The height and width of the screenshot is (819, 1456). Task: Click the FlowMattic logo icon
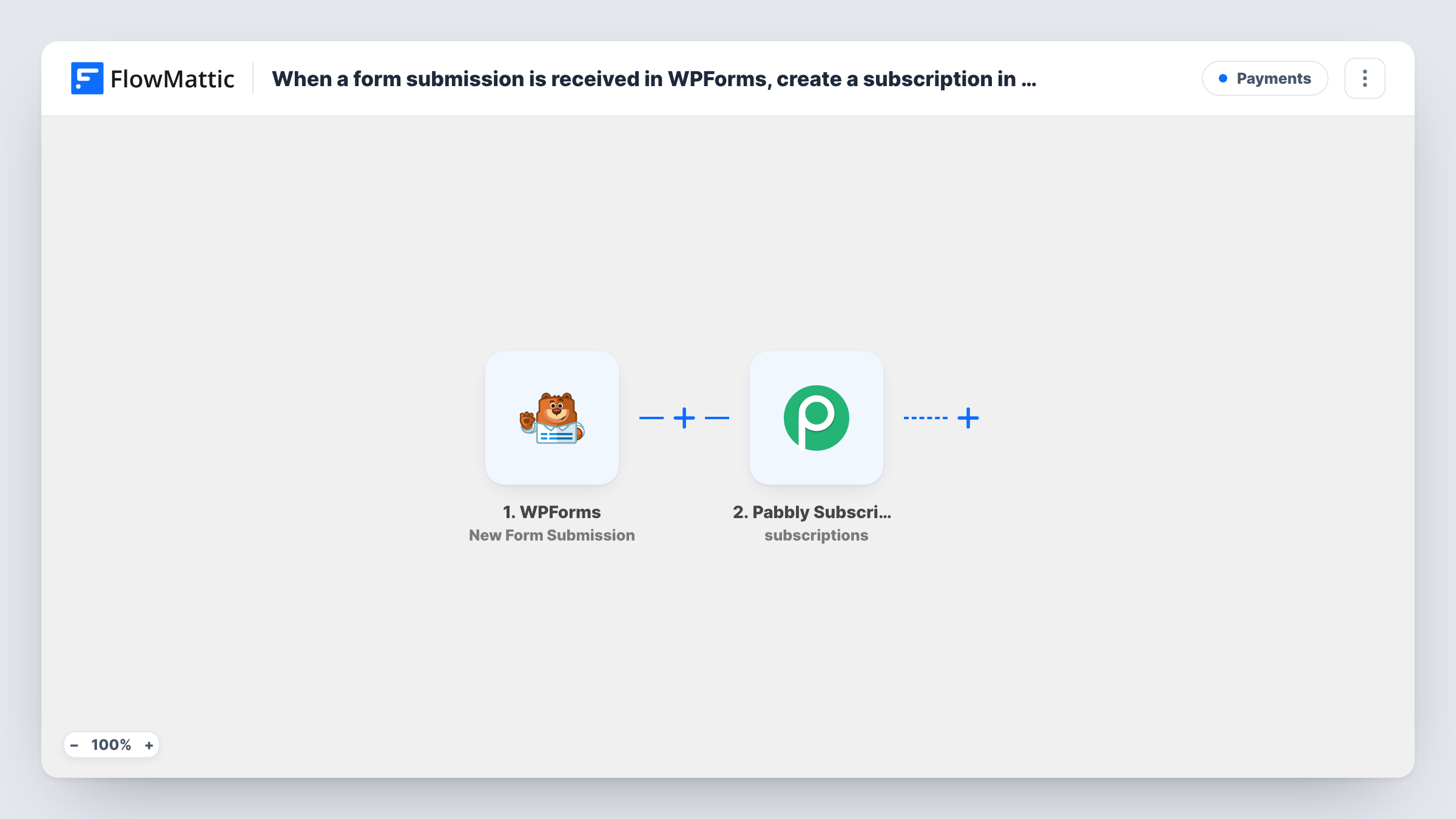[x=87, y=78]
